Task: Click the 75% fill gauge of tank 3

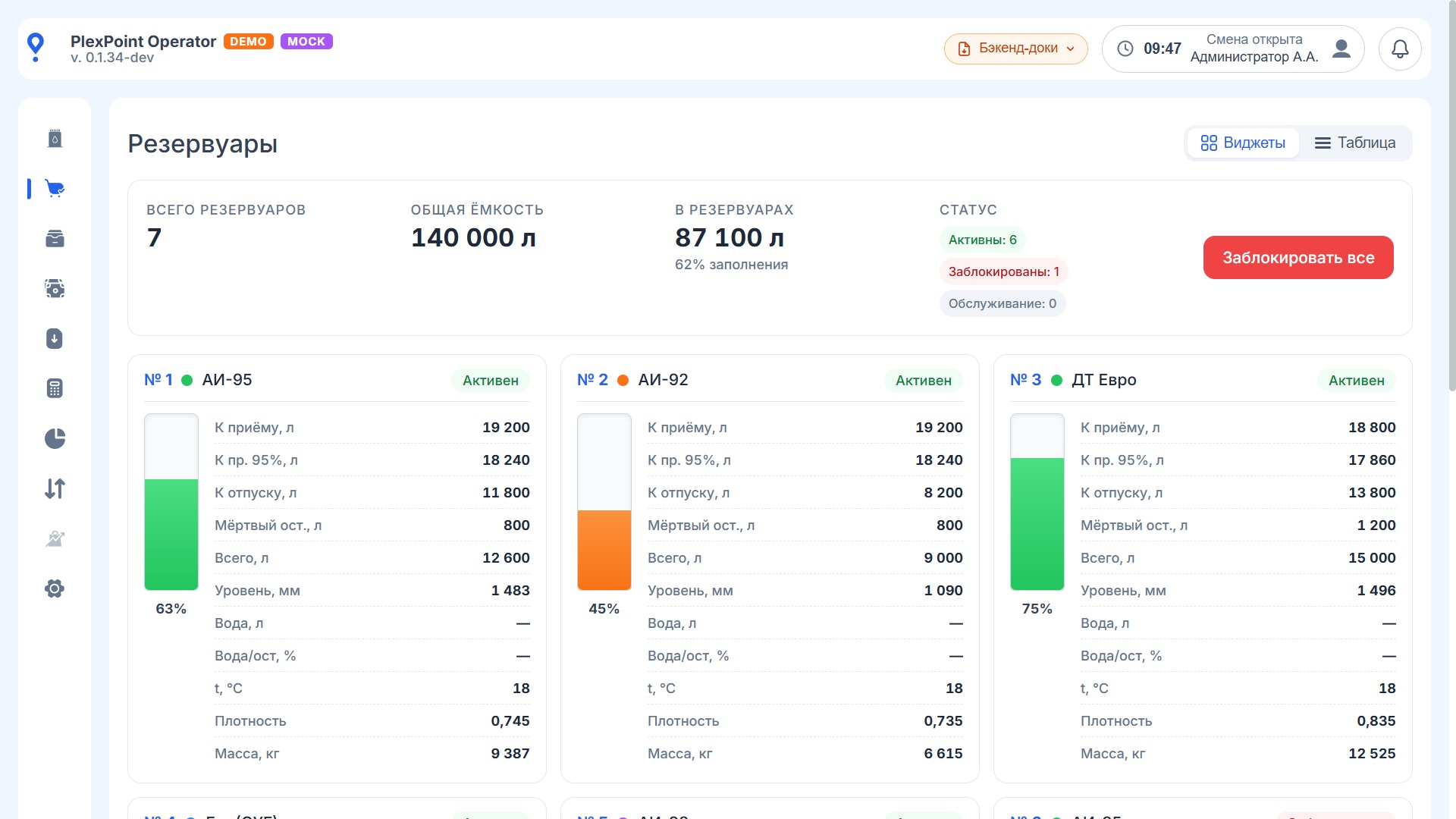Action: point(1037,502)
